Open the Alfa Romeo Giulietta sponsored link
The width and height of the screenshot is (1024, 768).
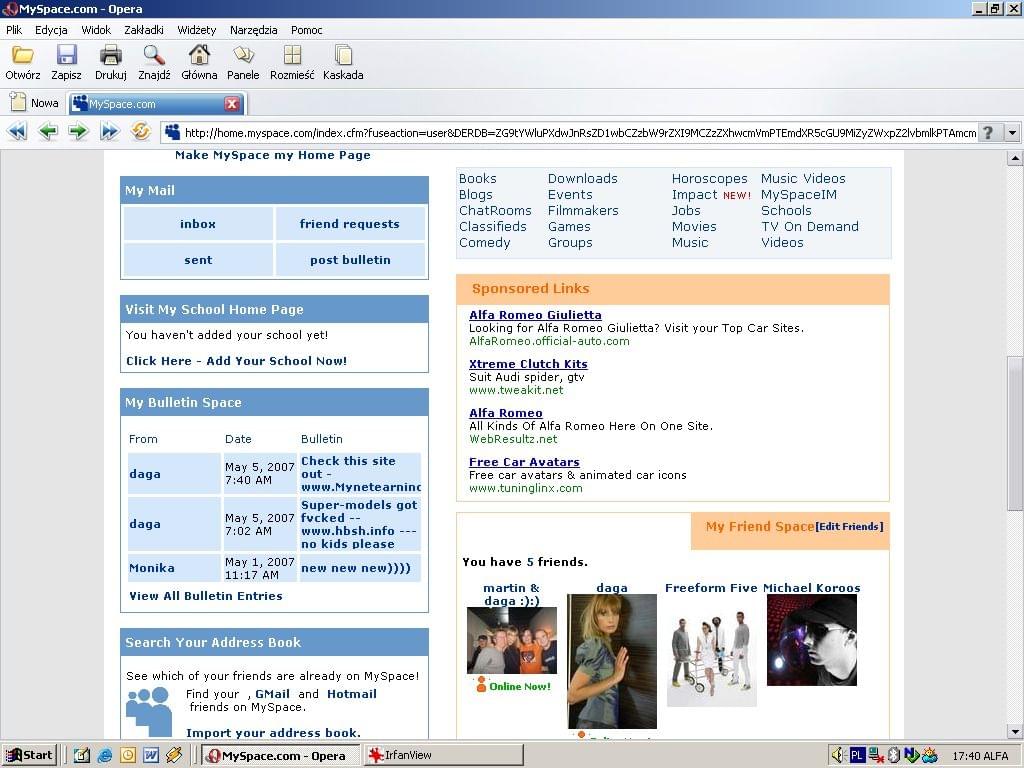(535, 315)
